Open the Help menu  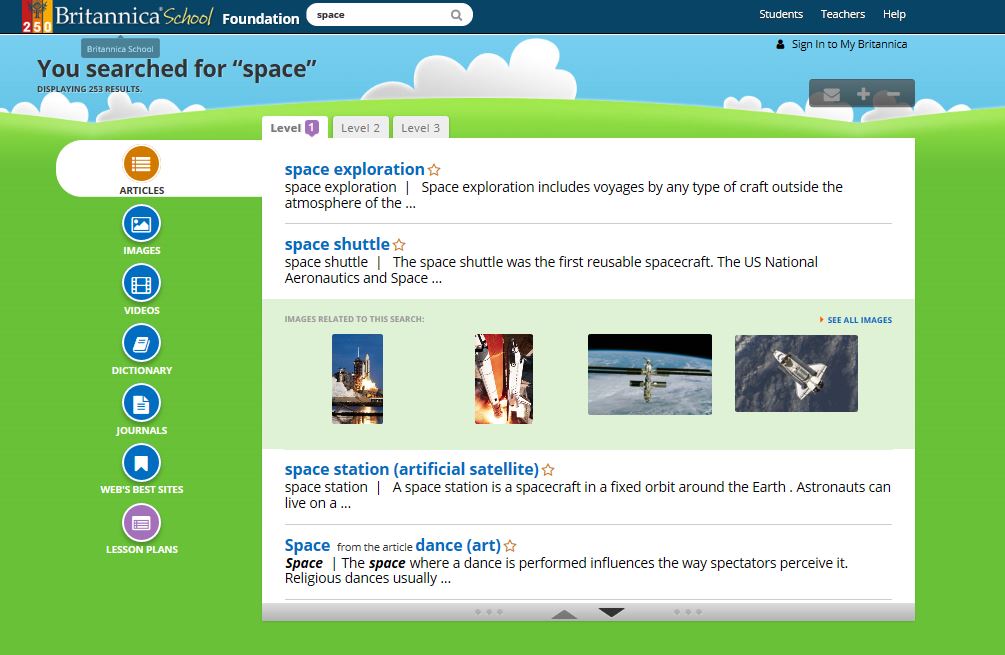pyautogui.click(x=894, y=14)
